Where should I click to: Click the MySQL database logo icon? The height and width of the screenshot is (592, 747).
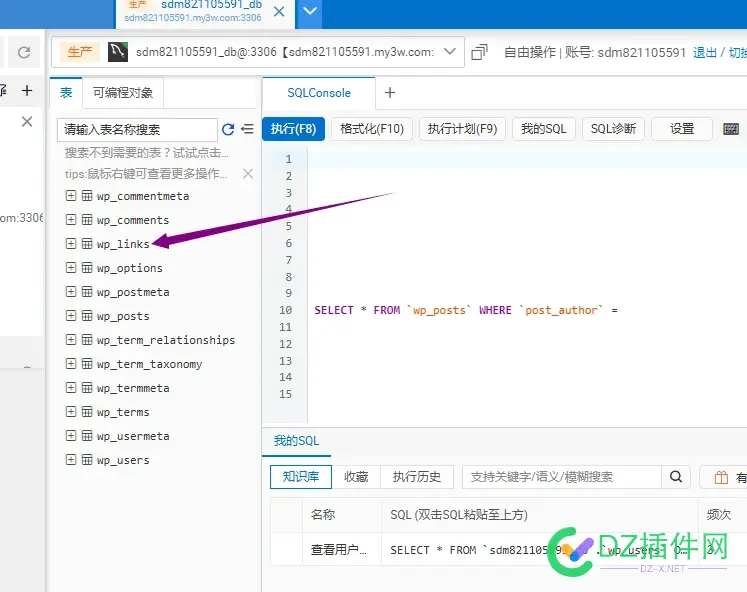[118, 52]
